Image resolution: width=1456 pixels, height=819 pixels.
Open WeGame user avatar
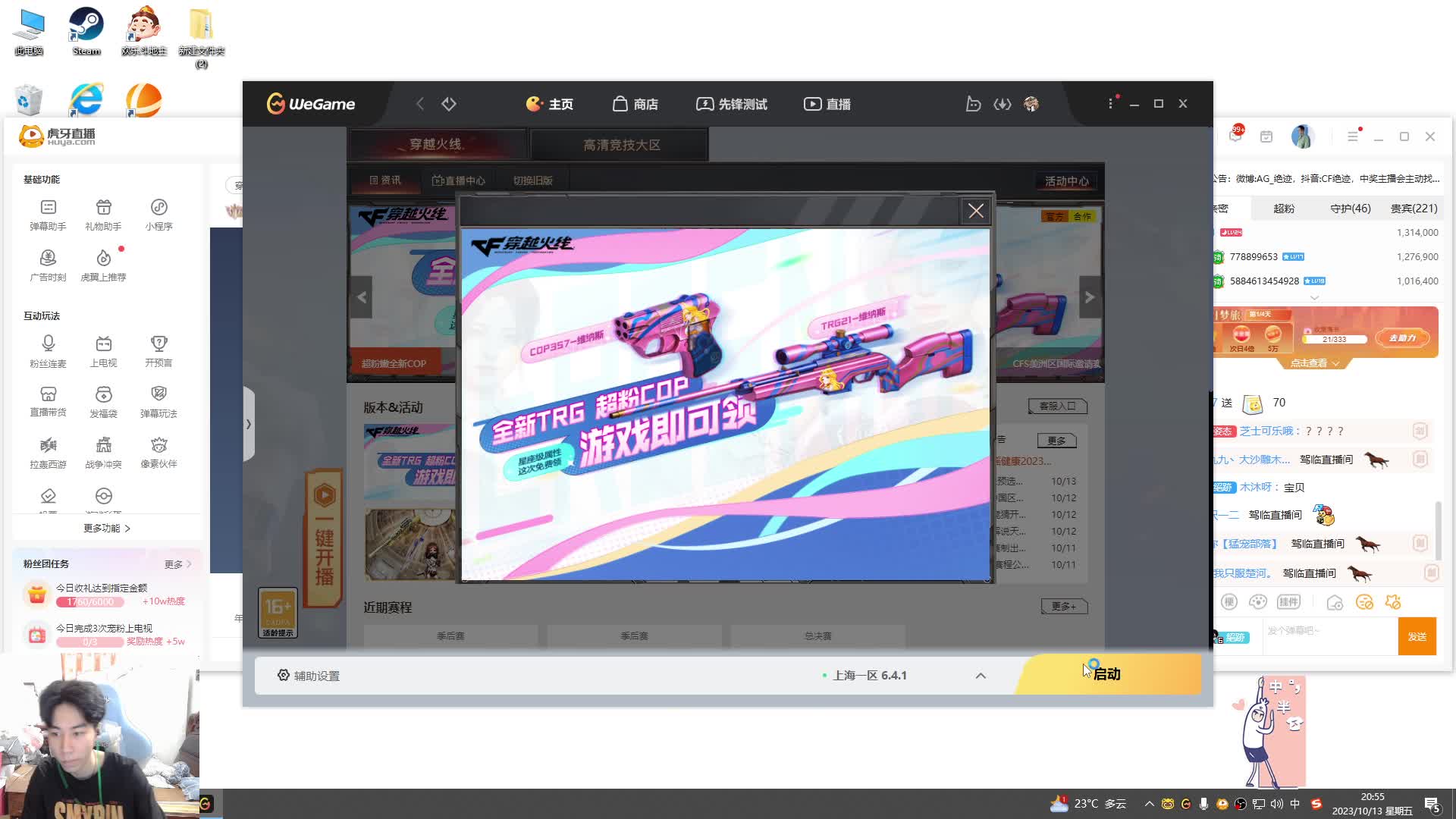click(x=1031, y=104)
